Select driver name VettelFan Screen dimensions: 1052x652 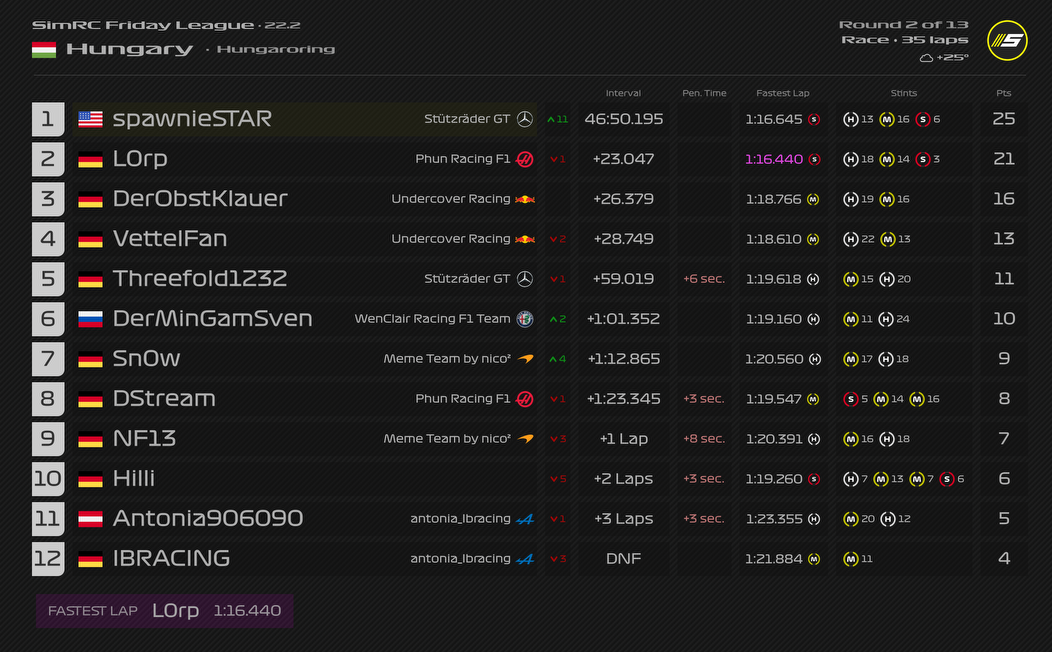point(170,239)
